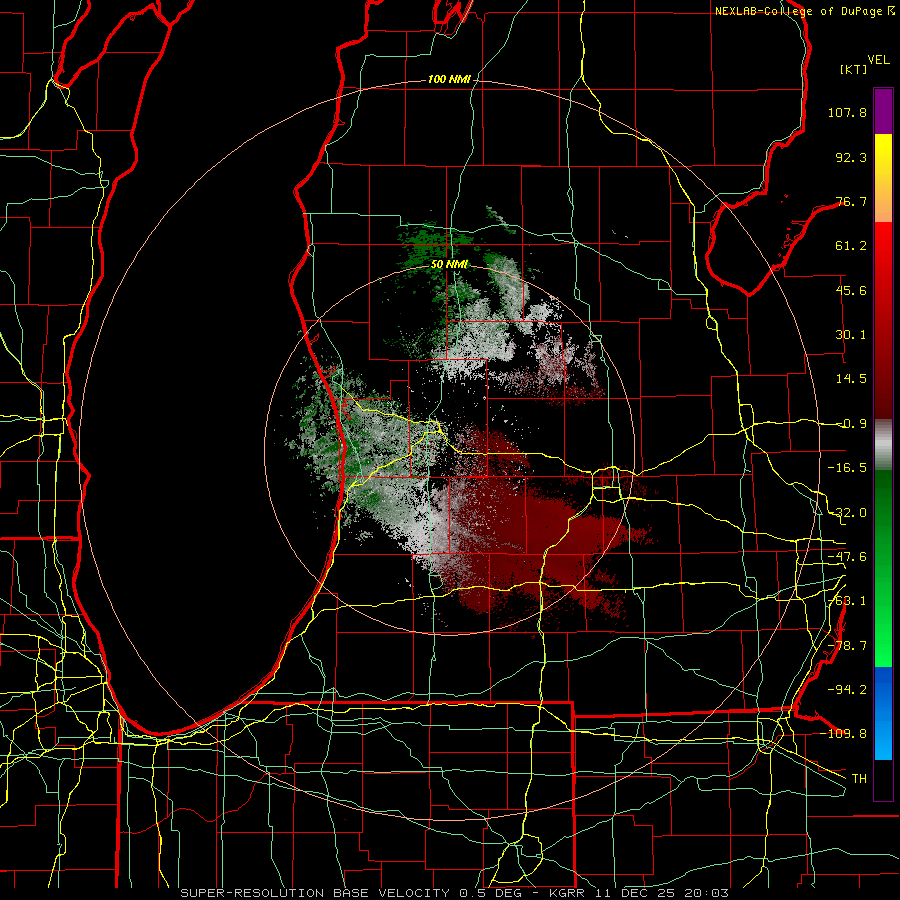Click the 107.8 velocity scale value
This screenshot has width=900, height=900.
(x=847, y=112)
